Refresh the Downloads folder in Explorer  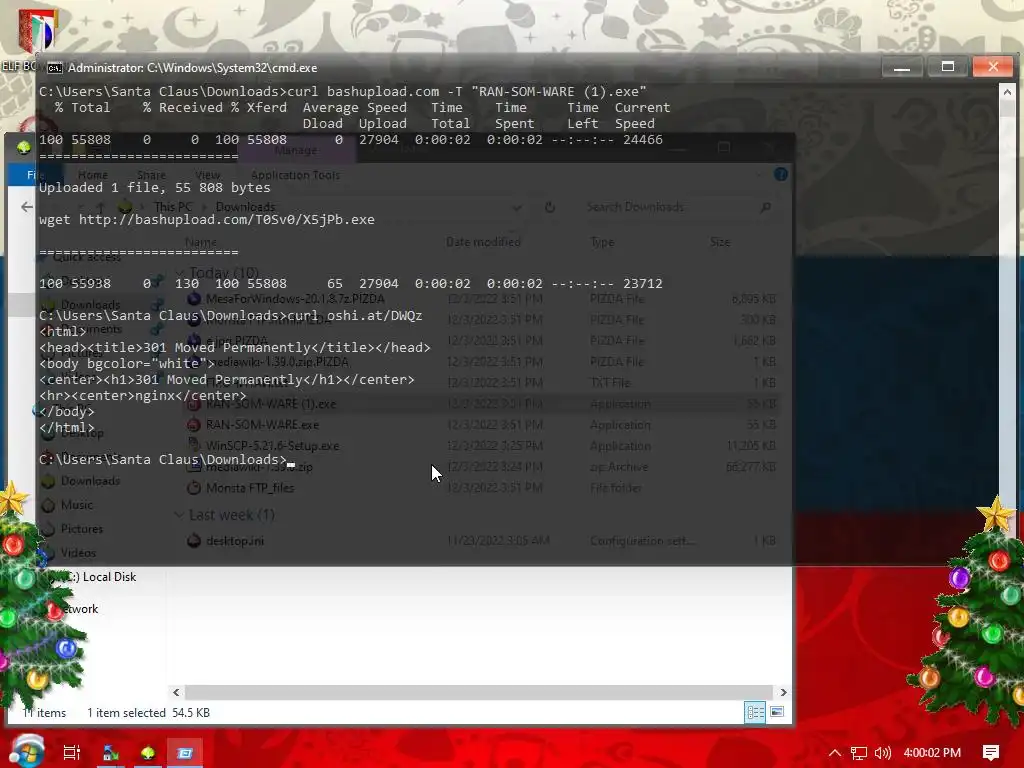pyautogui.click(x=550, y=207)
